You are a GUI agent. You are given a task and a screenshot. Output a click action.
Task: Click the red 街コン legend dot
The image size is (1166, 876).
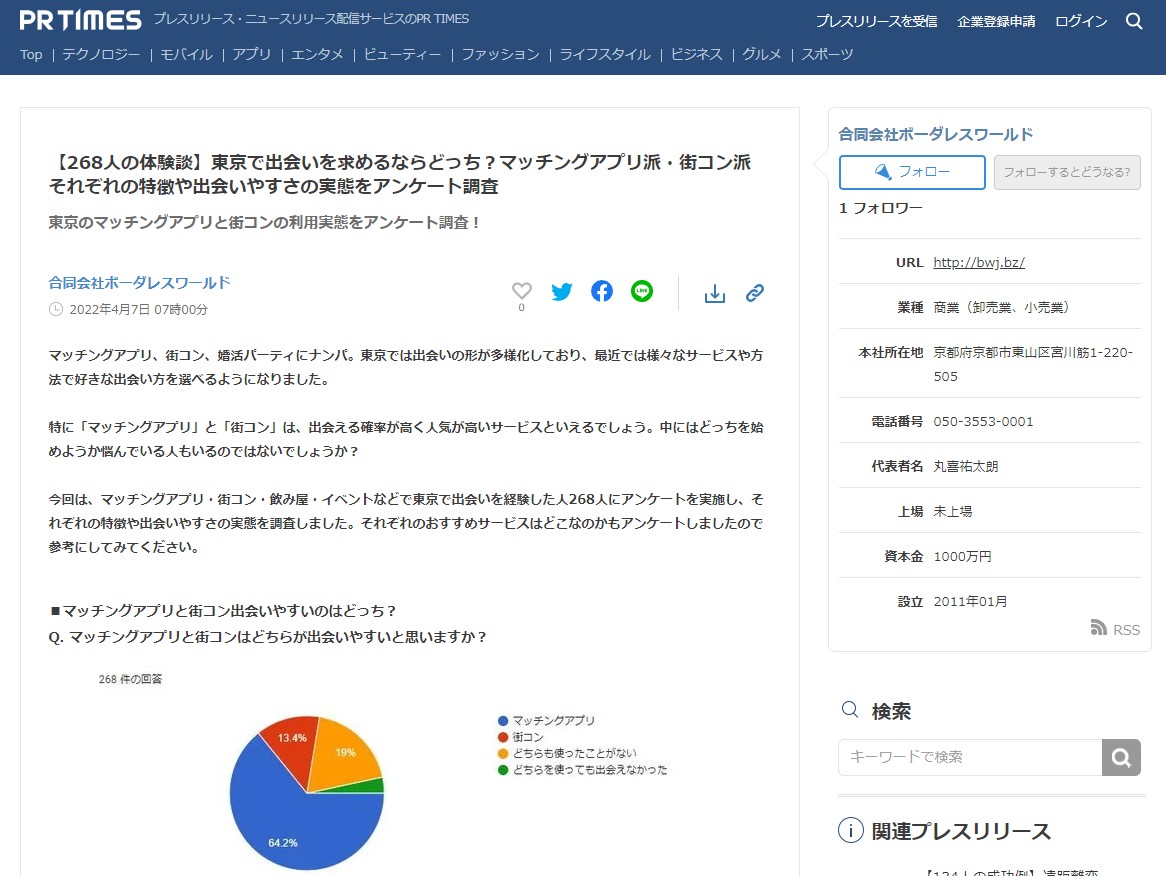tap(503, 737)
